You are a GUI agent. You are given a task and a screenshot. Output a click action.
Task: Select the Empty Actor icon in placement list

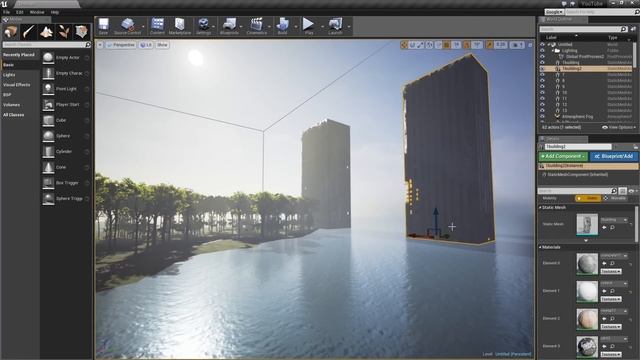[48, 58]
